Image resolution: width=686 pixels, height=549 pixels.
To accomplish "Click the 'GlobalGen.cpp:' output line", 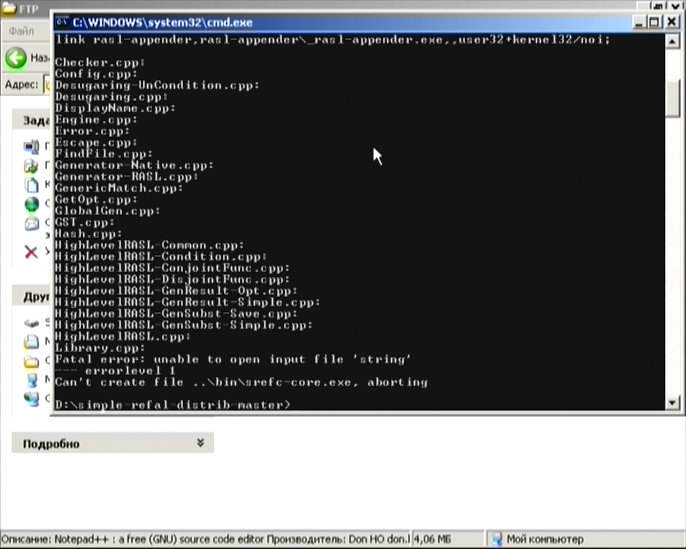I will (x=108, y=211).
